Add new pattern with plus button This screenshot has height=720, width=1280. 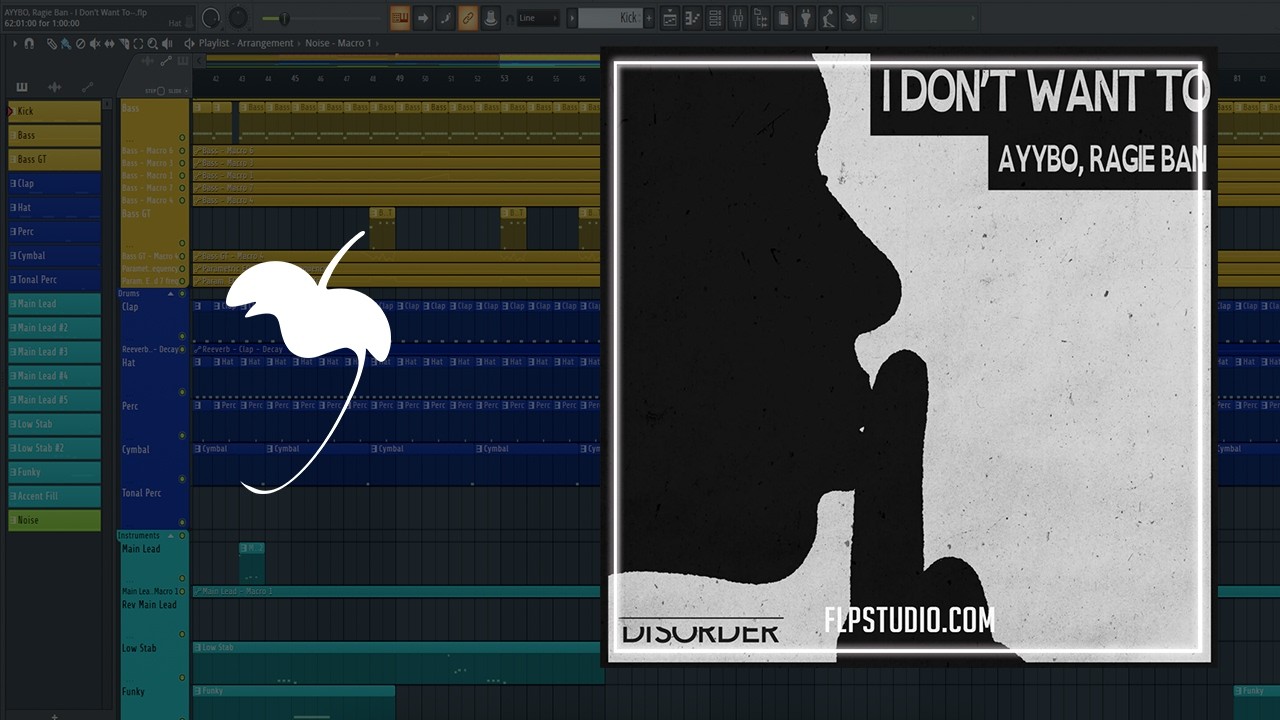click(649, 18)
